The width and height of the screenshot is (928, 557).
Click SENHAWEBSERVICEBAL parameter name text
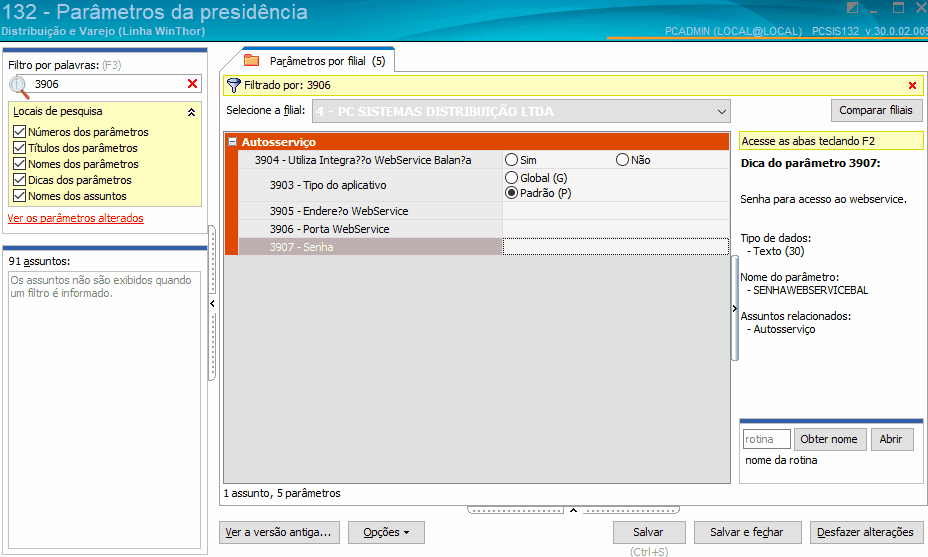pos(810,290)
